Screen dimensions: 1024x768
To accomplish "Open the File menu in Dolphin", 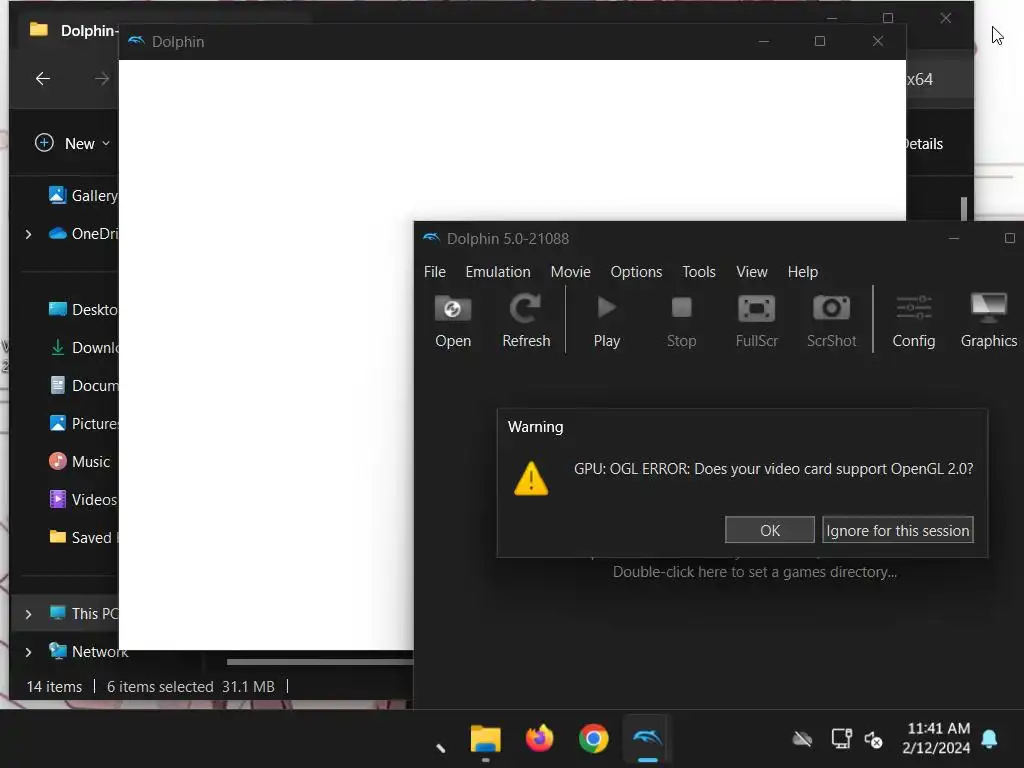I will click(434, 272).
